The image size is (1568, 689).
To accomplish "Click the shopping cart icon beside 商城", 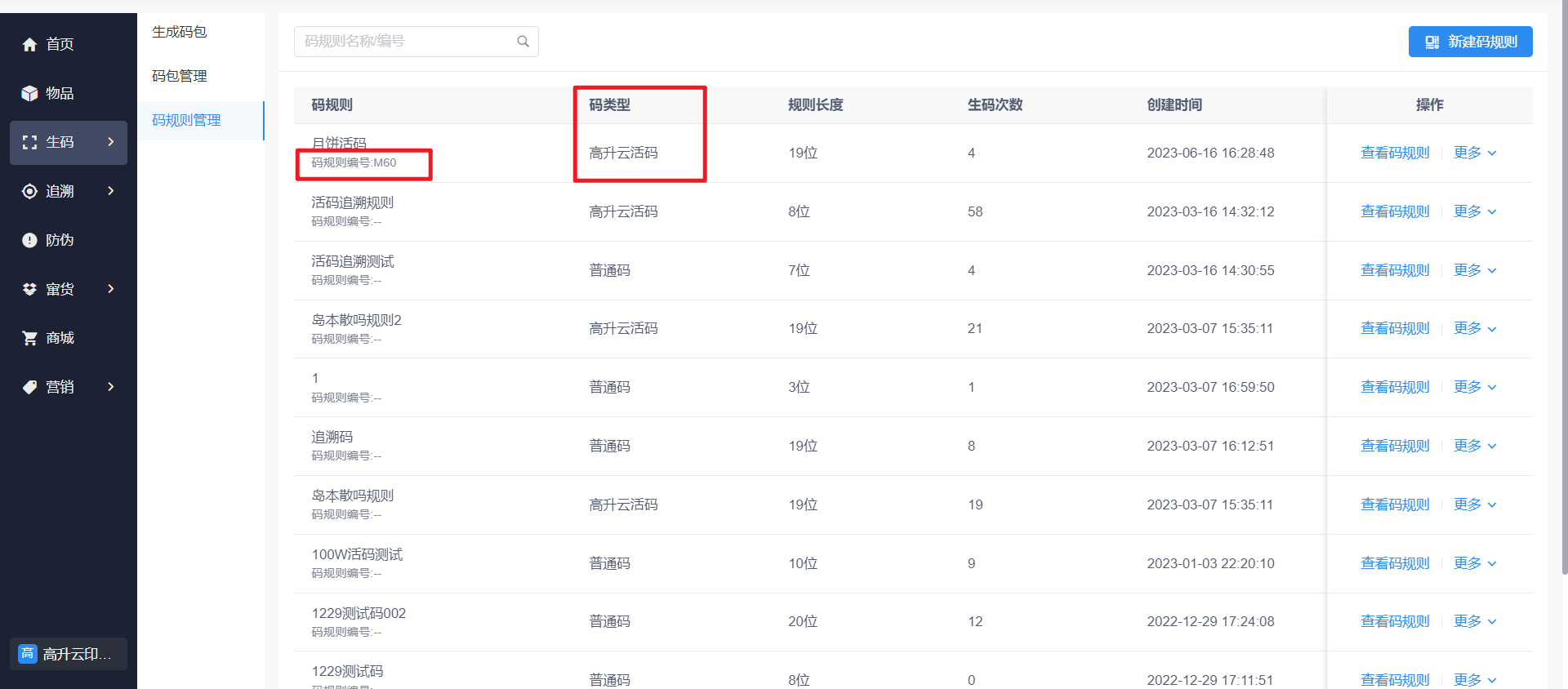I will [x=29, y=338].
